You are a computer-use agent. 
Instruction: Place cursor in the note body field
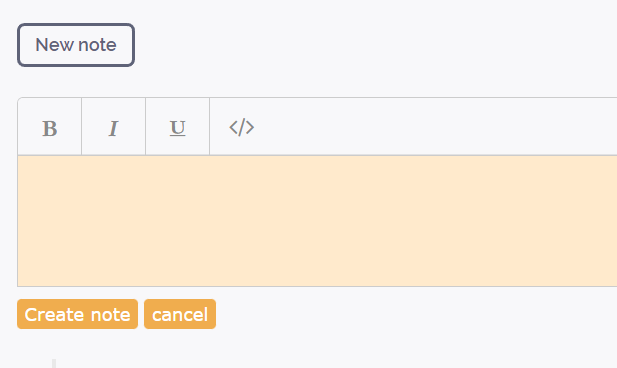pos(317,221)
